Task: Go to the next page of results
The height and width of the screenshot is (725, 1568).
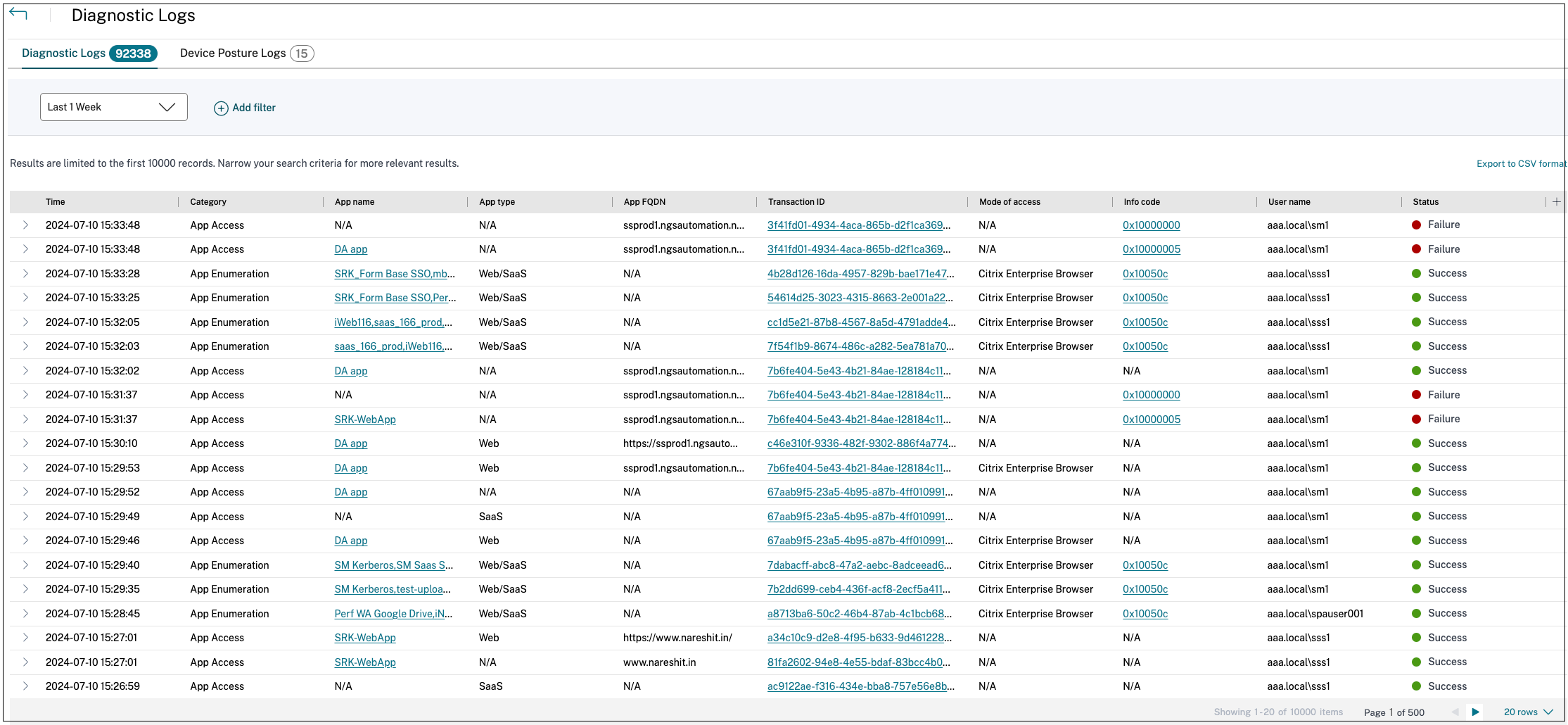Action: [x=1475, y=712]
